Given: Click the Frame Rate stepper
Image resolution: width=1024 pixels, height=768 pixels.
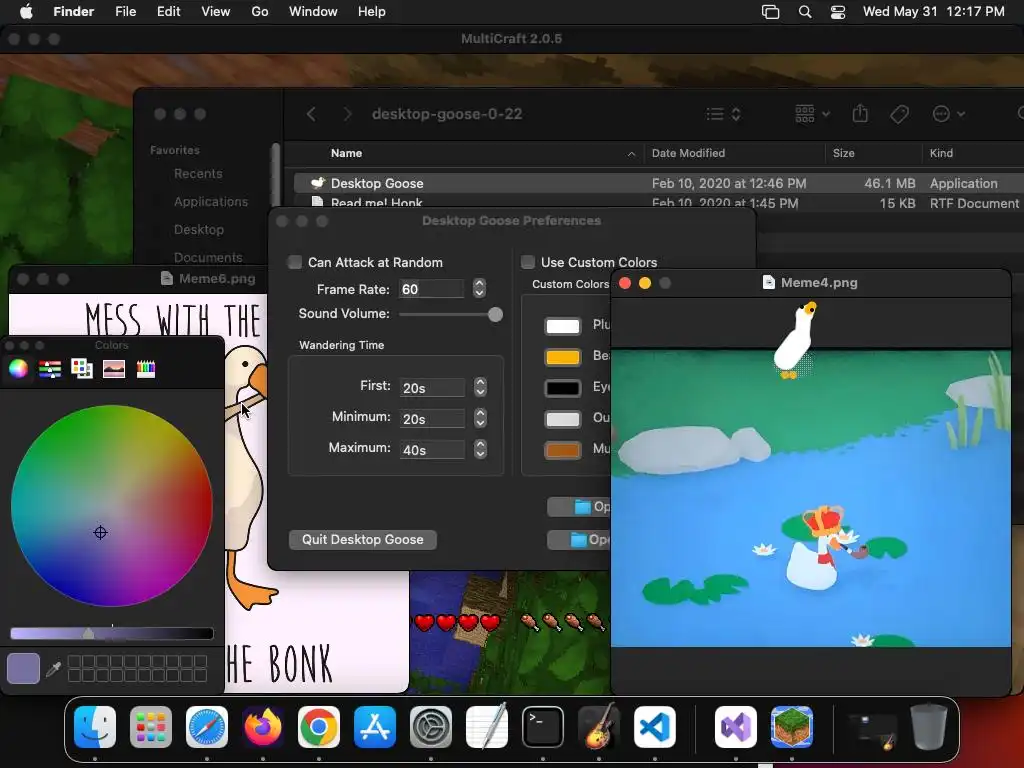Looking at the screenshot, I should 479,289.
